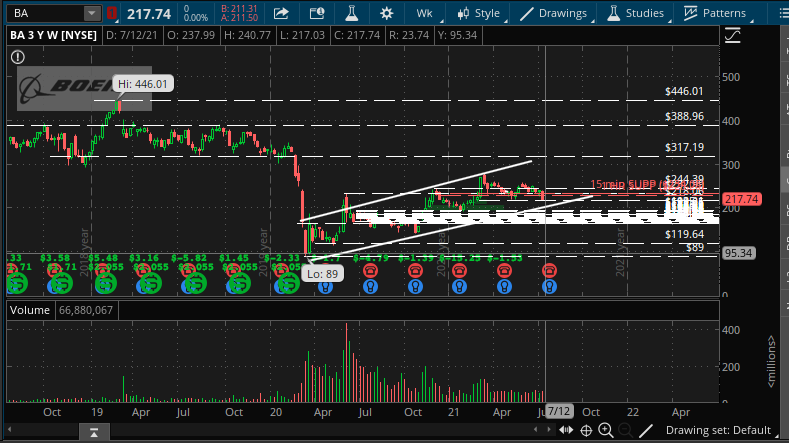Click the exclamation info icon on chart
This screenshot has height=443, width=789.
pyautogui.click(x=18, y=57)
